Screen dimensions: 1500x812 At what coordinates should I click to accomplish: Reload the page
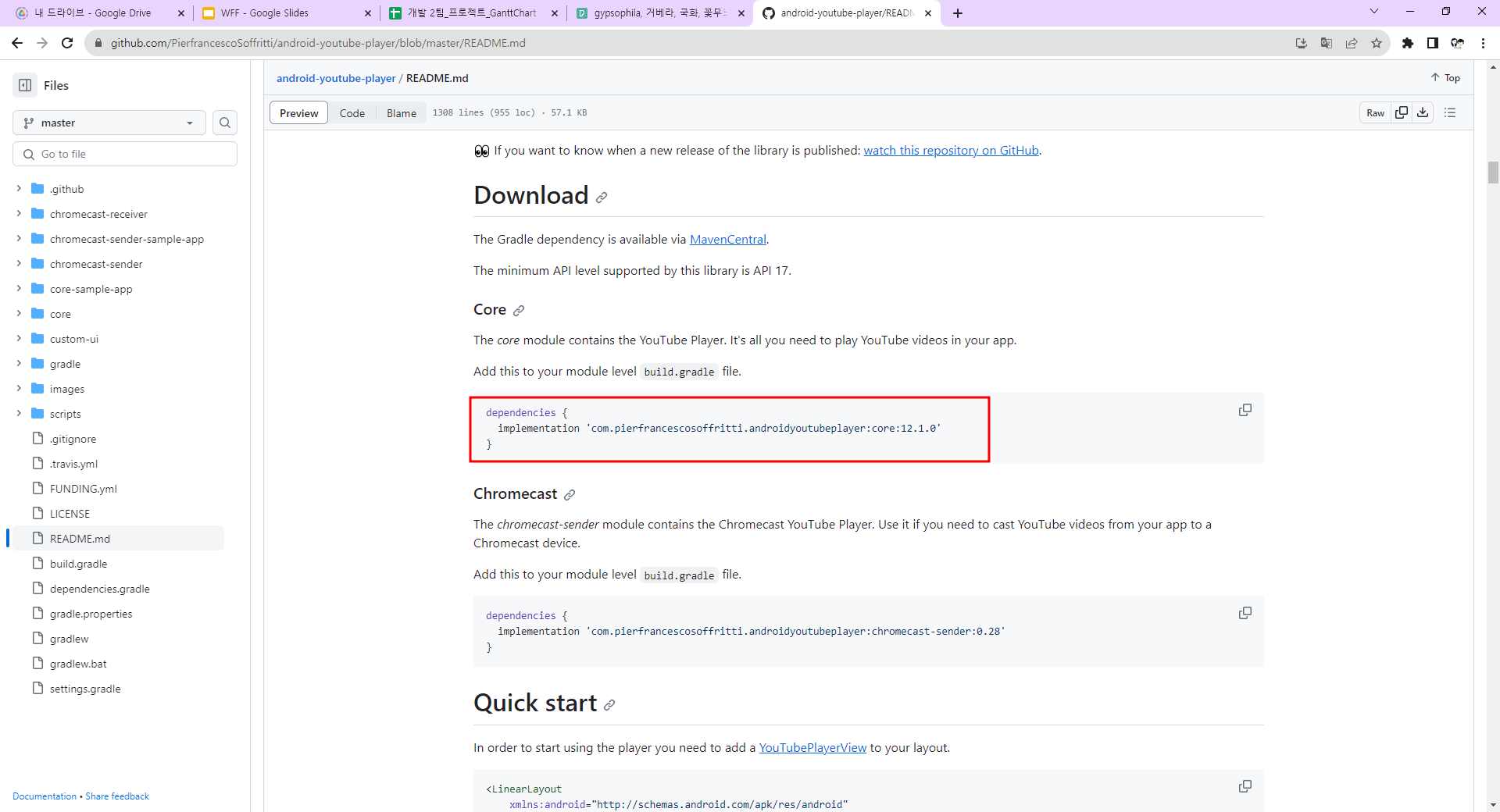[x=67, y=43]
